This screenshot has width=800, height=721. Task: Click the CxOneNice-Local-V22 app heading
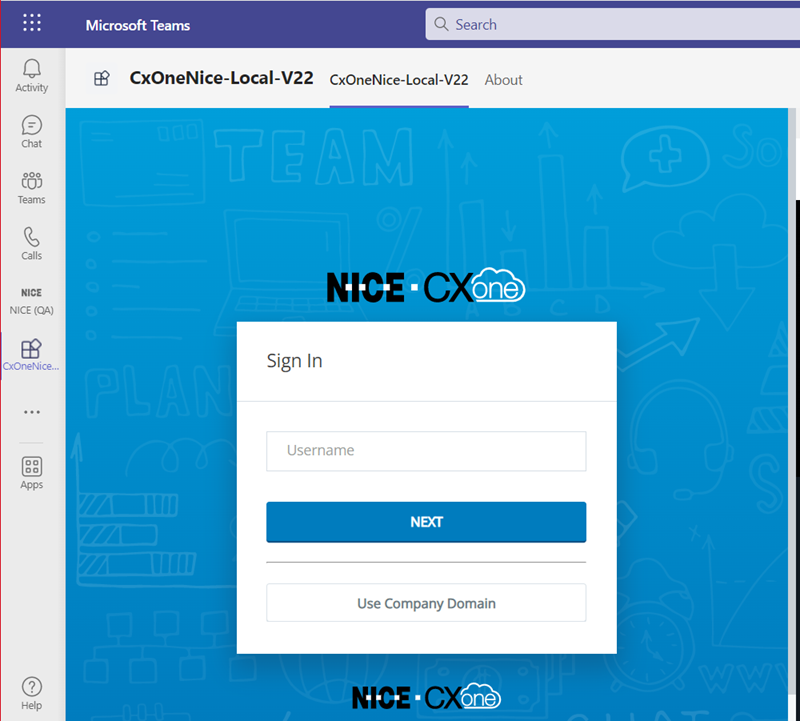point(221,78)
